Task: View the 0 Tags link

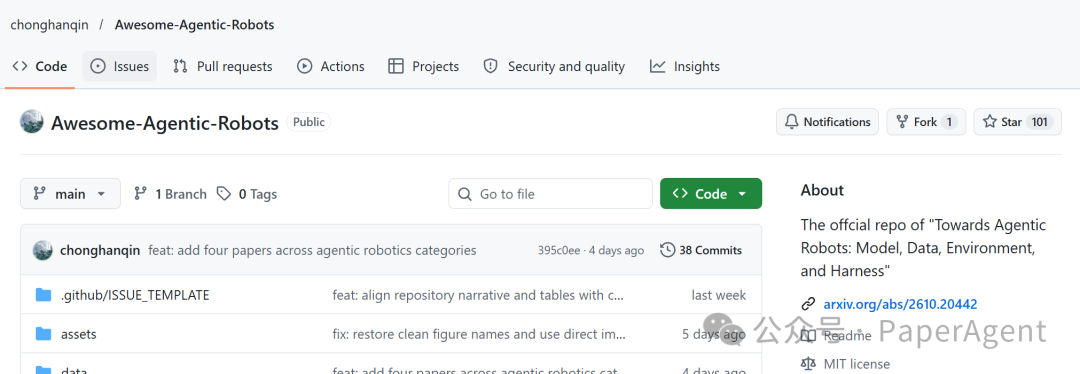Action: pyautogui.click(x=247, y=194)
